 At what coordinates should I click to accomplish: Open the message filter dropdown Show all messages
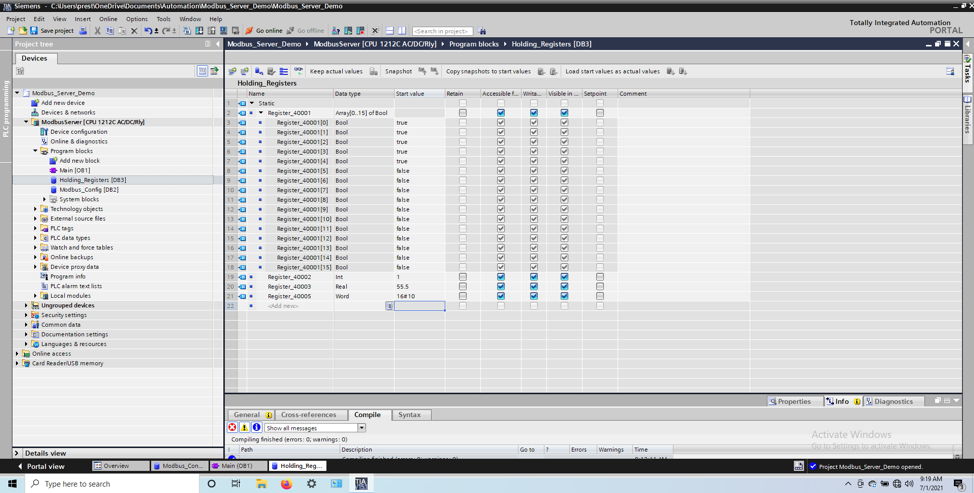(x=361, y=428)
